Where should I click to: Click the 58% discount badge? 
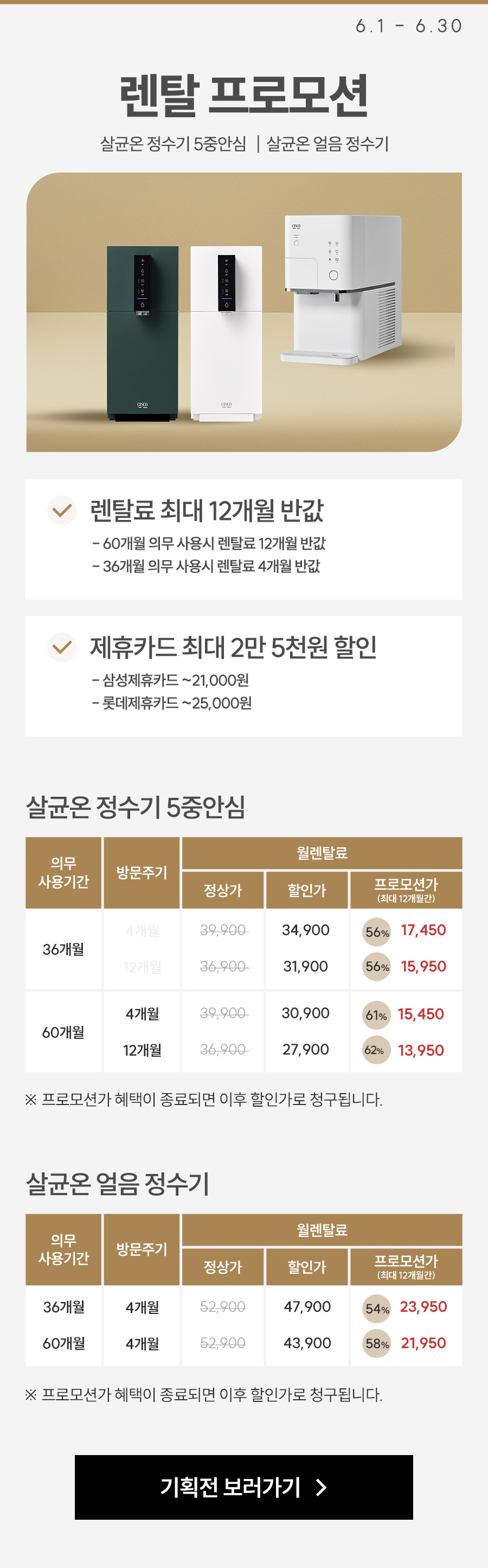[x=377, y=1343]
